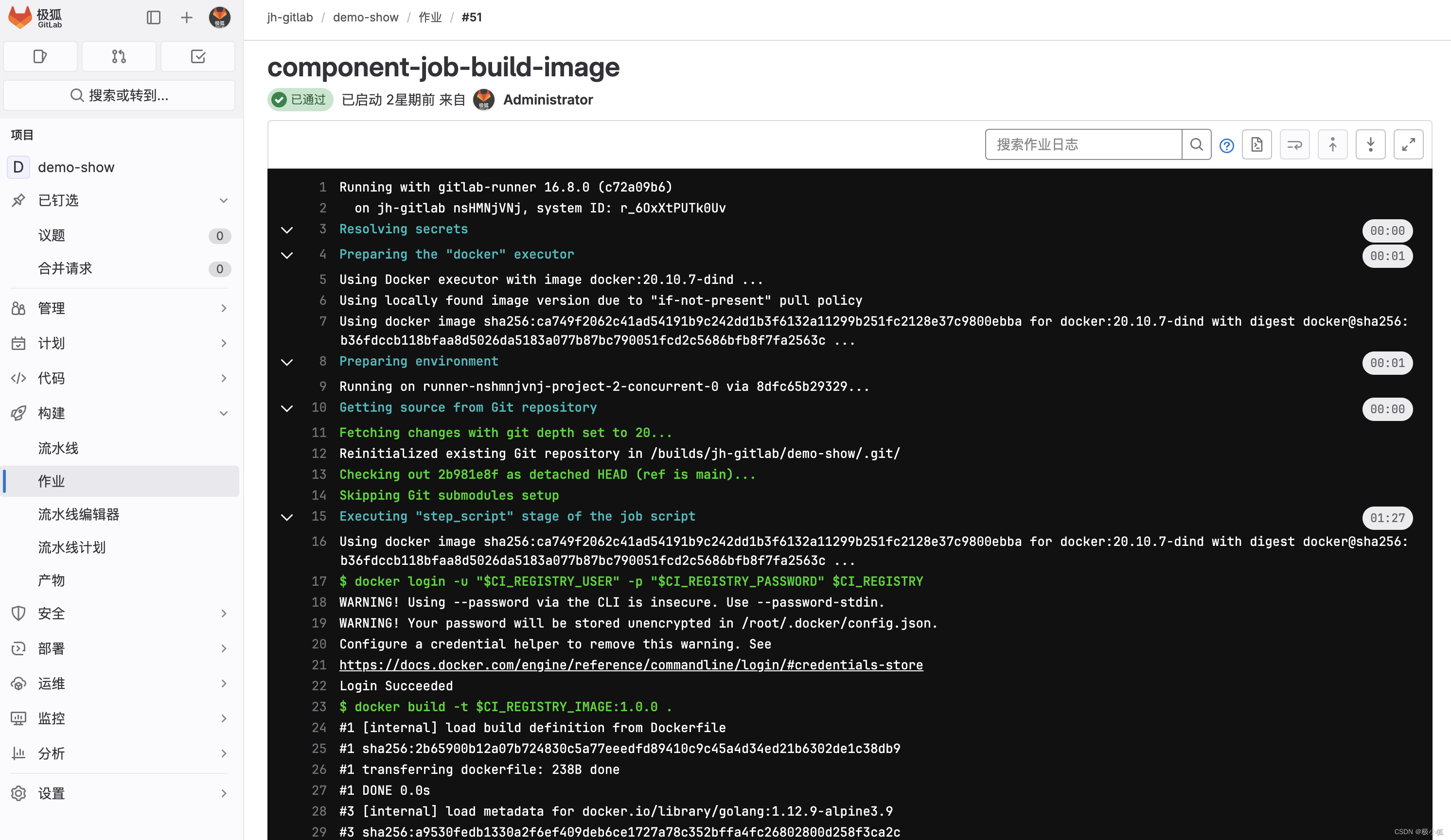
Task: Toggle line wrapping in the job log
Action: [x=1294, y=144]
